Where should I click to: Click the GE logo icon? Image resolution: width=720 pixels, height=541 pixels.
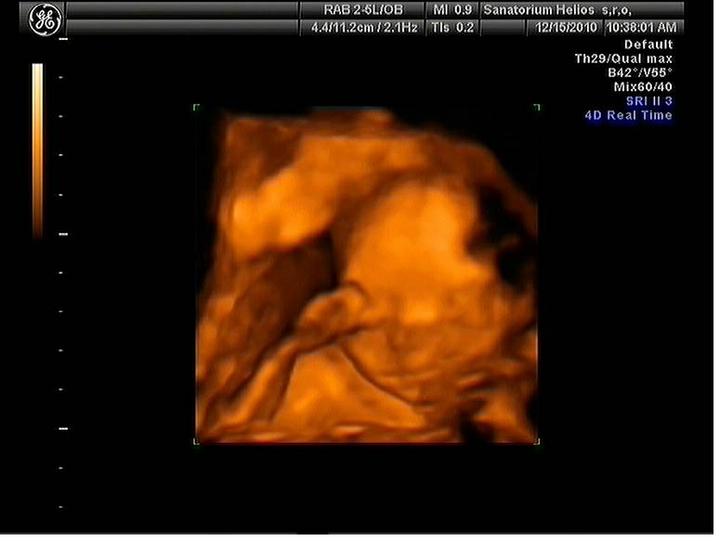(44, 18)
